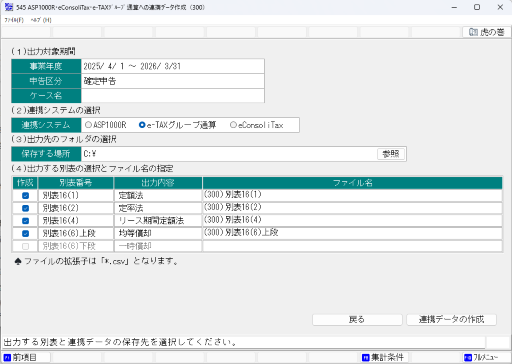The height and width of the screenshot is (364, 512).
Task: Select the ASP1000R radio button
Action: pyautogui.click(x=106, y=125)
